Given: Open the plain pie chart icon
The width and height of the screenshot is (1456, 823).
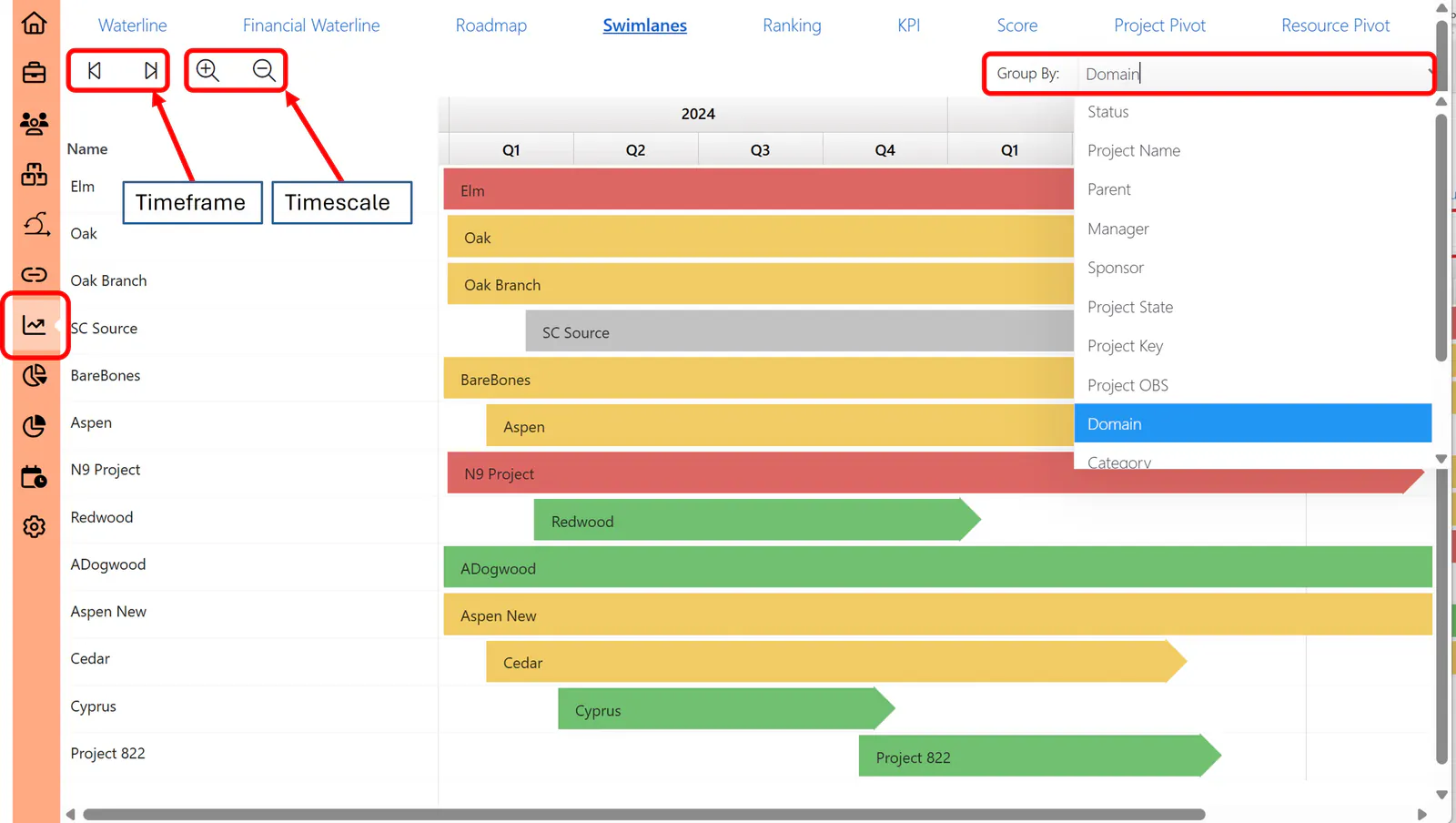Looking at the screenshot, I should pyautogui.click(x=34, y=426).
